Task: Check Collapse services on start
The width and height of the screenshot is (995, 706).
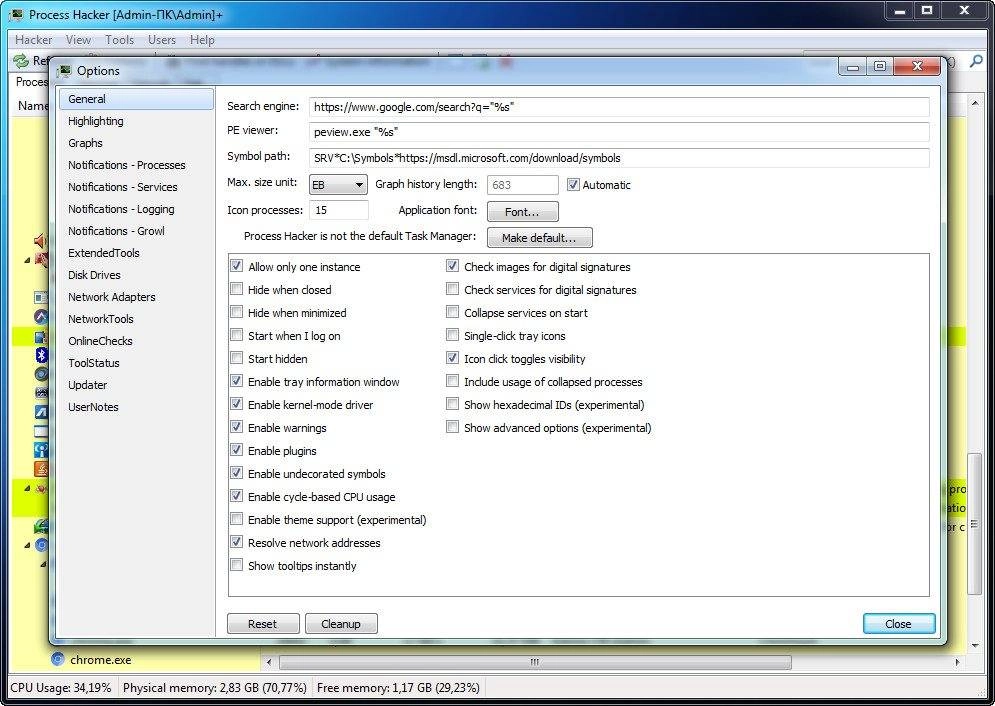Action: pyautogui.click(x=452, y=312)
